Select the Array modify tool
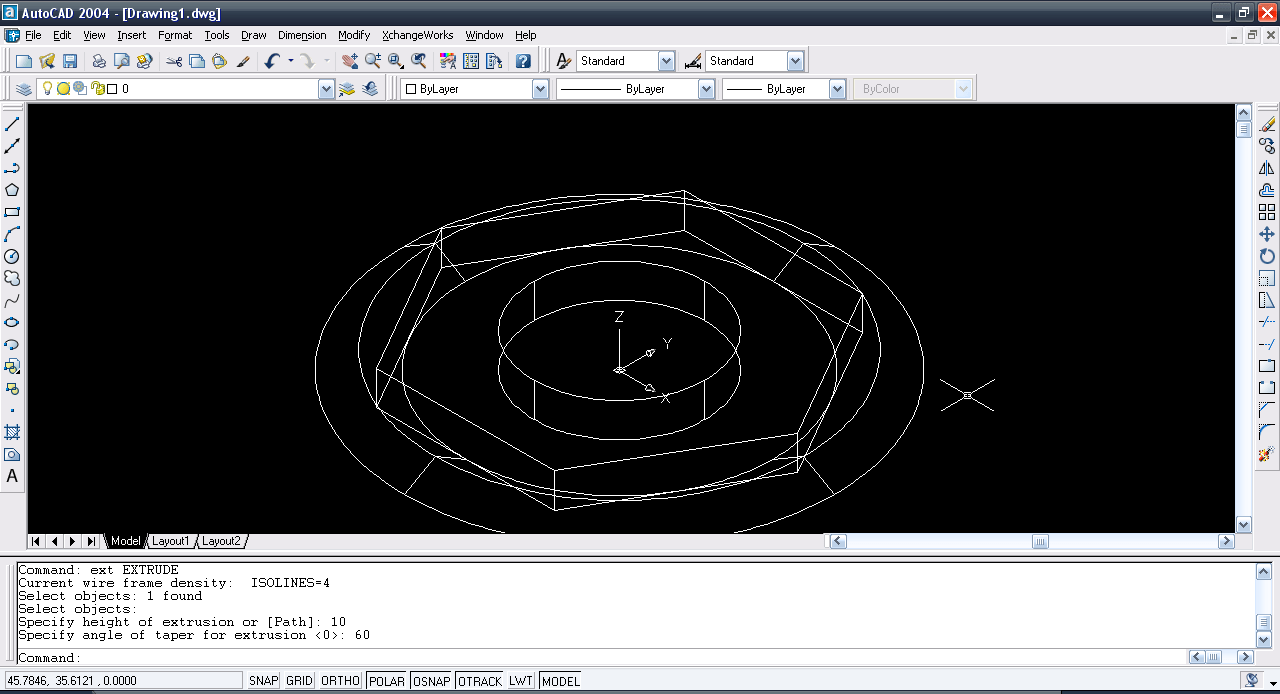The image size is (1280, 694). [1267, 212]
